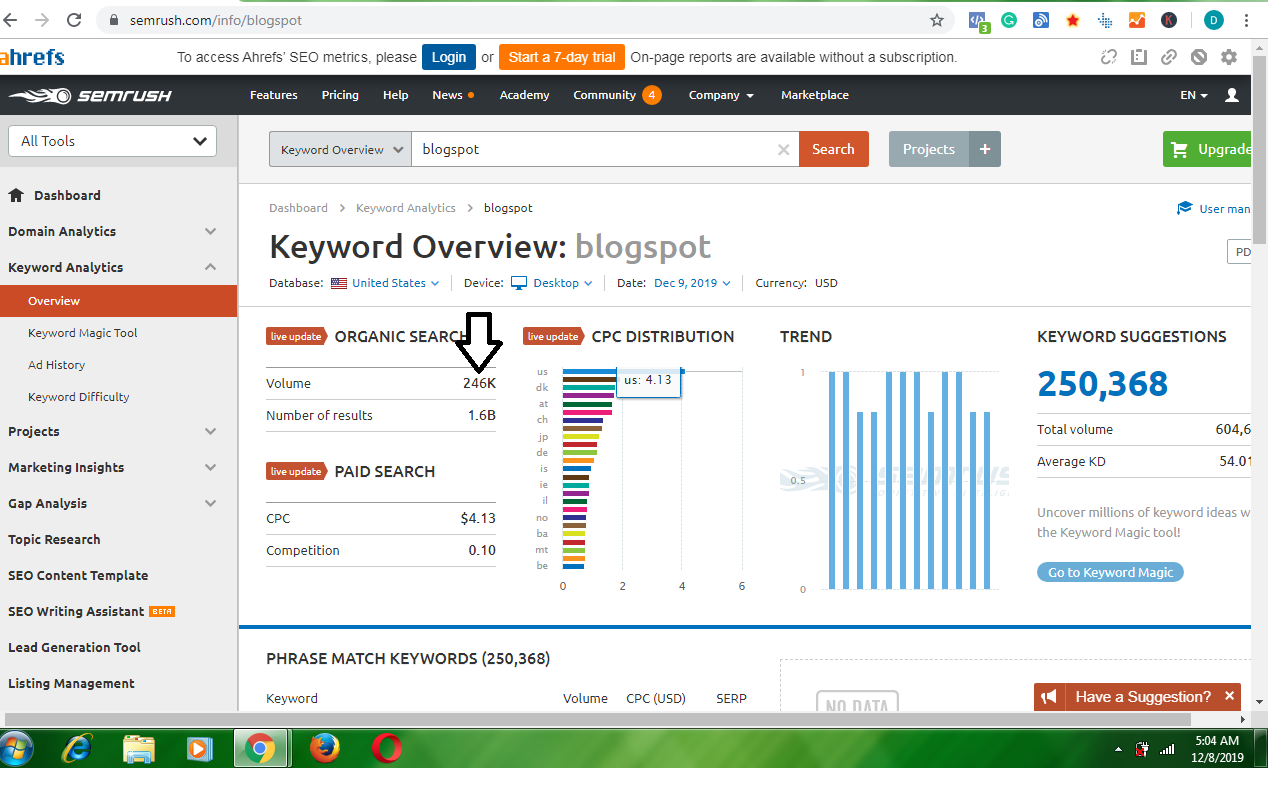Open the Marketplace menu item
The height and width of the screenshot is (800, 1280).
tap(814, 95)
